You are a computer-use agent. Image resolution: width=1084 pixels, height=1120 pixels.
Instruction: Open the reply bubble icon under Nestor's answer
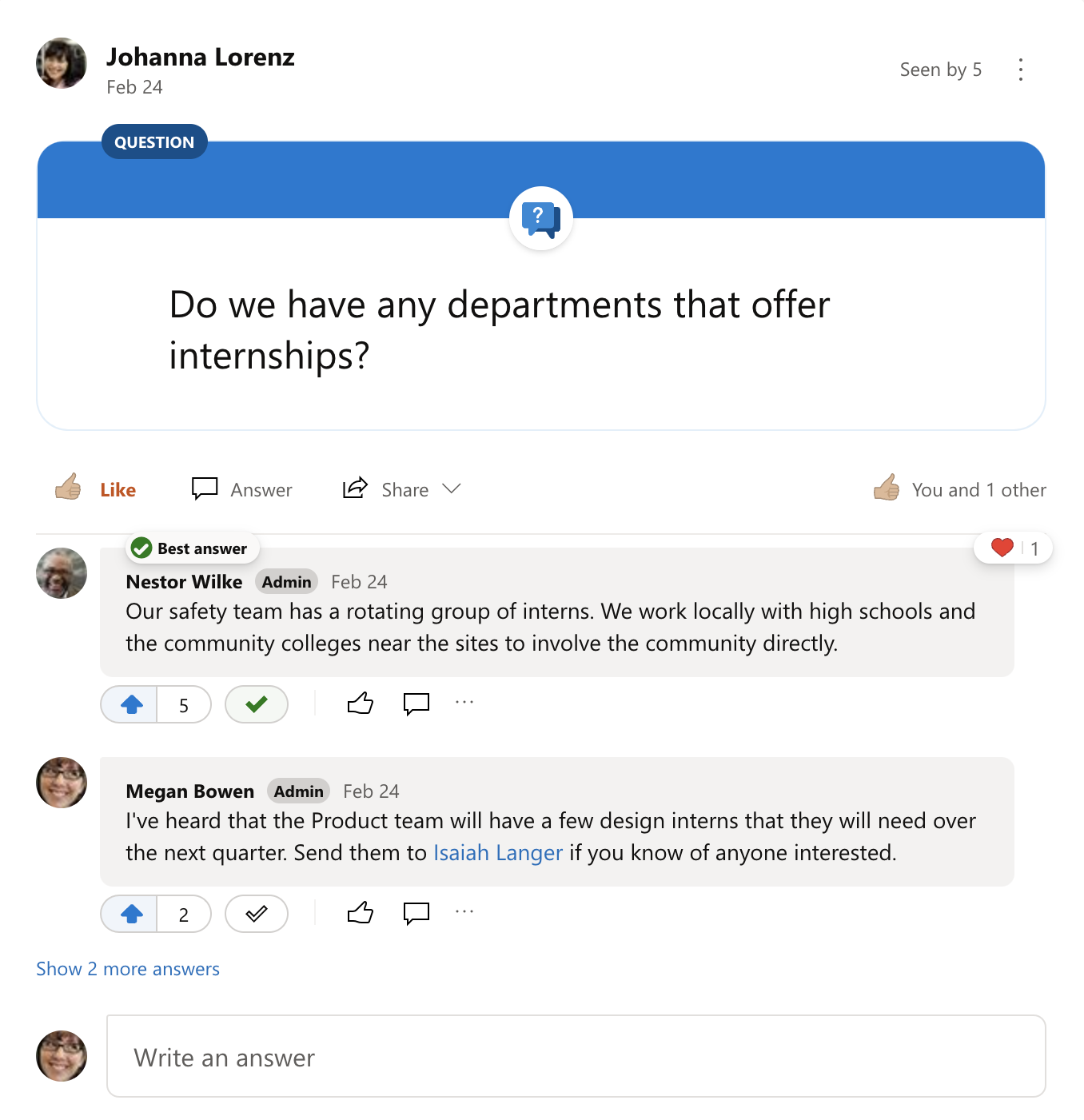click(416, 704)
